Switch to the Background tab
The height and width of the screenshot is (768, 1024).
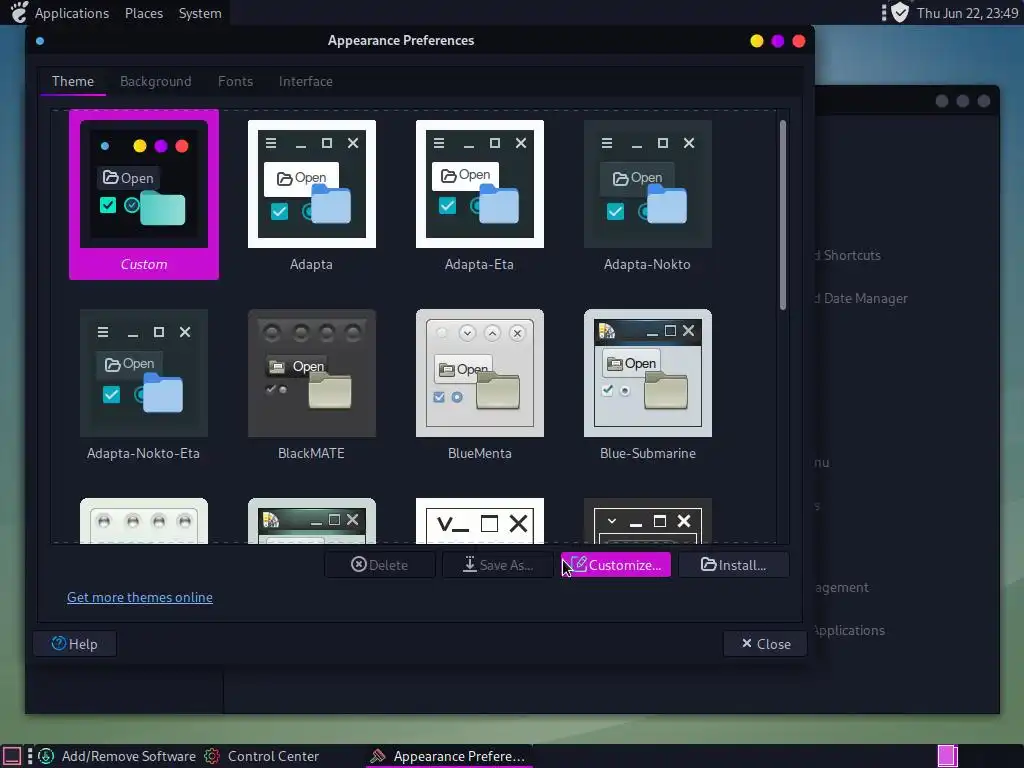point(155,81)
